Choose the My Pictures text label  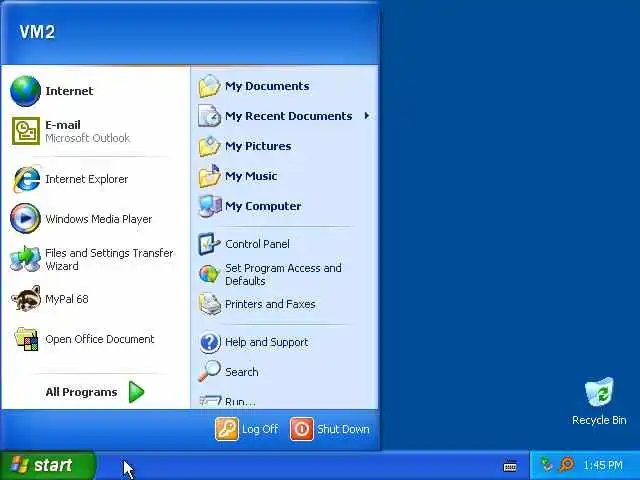258,147
